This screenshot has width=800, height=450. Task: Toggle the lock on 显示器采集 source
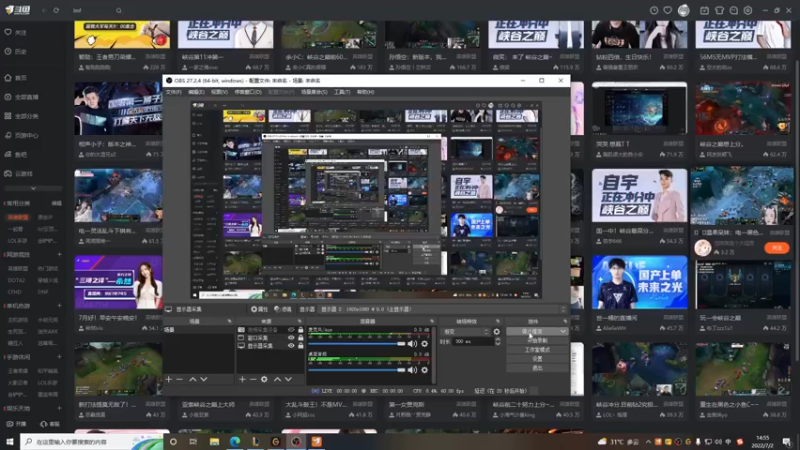[x=301, y=345]
